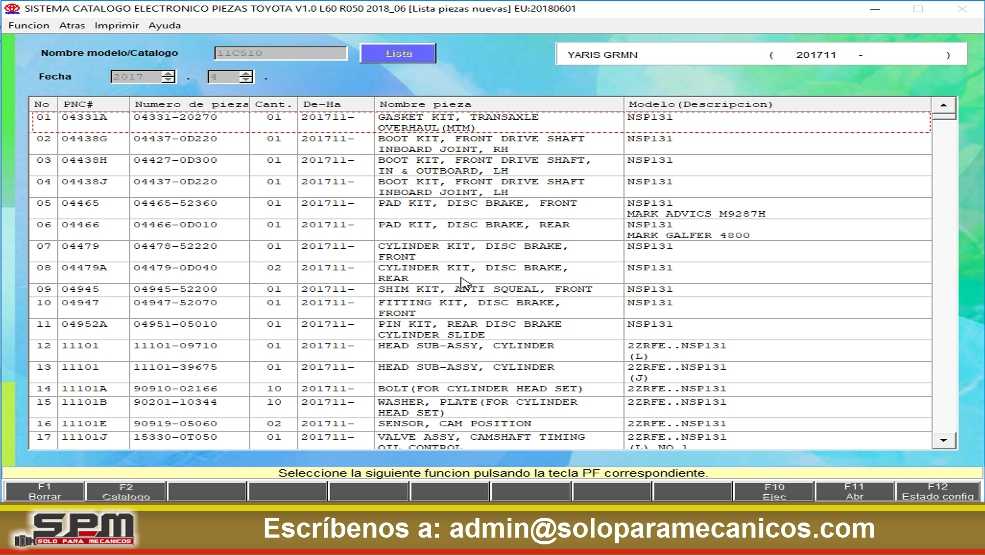985x555 pixels.
Task: Click the blue Lista button
Action: coord(398,53)
